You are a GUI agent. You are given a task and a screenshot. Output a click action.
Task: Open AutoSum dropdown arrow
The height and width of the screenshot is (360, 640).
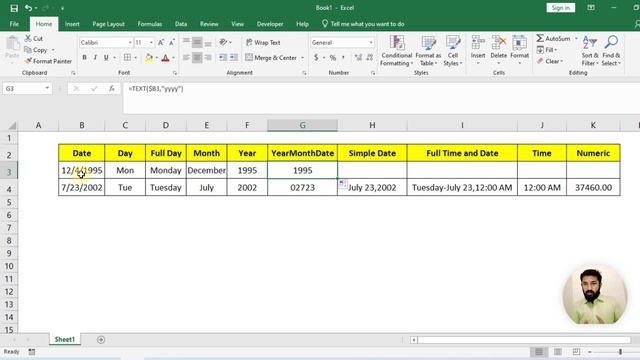pyautogui.click(x=576, y=38)
